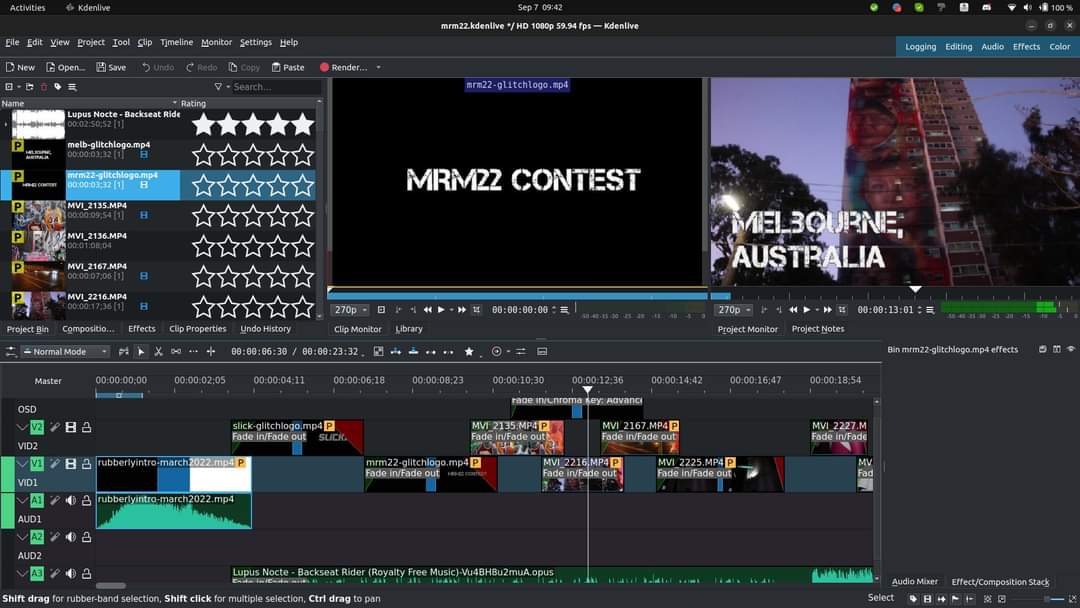The height and width of the screenshot is (608, 1080).
Task: Click the split compare icon in the effects stack header
Action: pyautogui.click(x=1057, y=349)
